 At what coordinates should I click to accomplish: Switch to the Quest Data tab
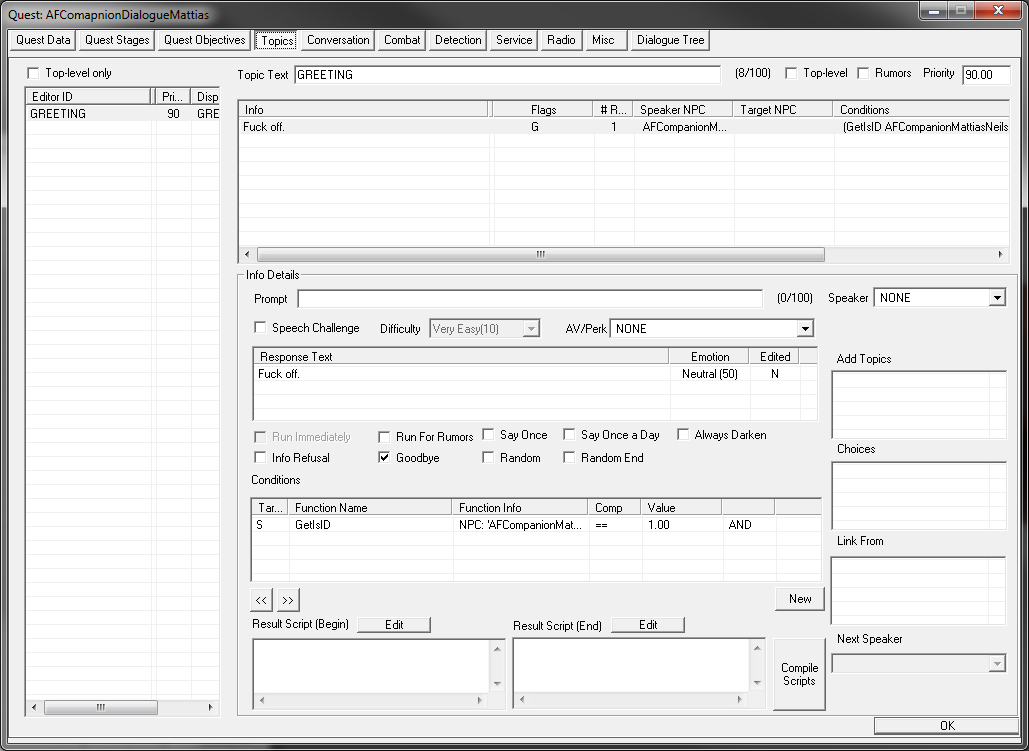pyautogui.click(x=43, y=40)
